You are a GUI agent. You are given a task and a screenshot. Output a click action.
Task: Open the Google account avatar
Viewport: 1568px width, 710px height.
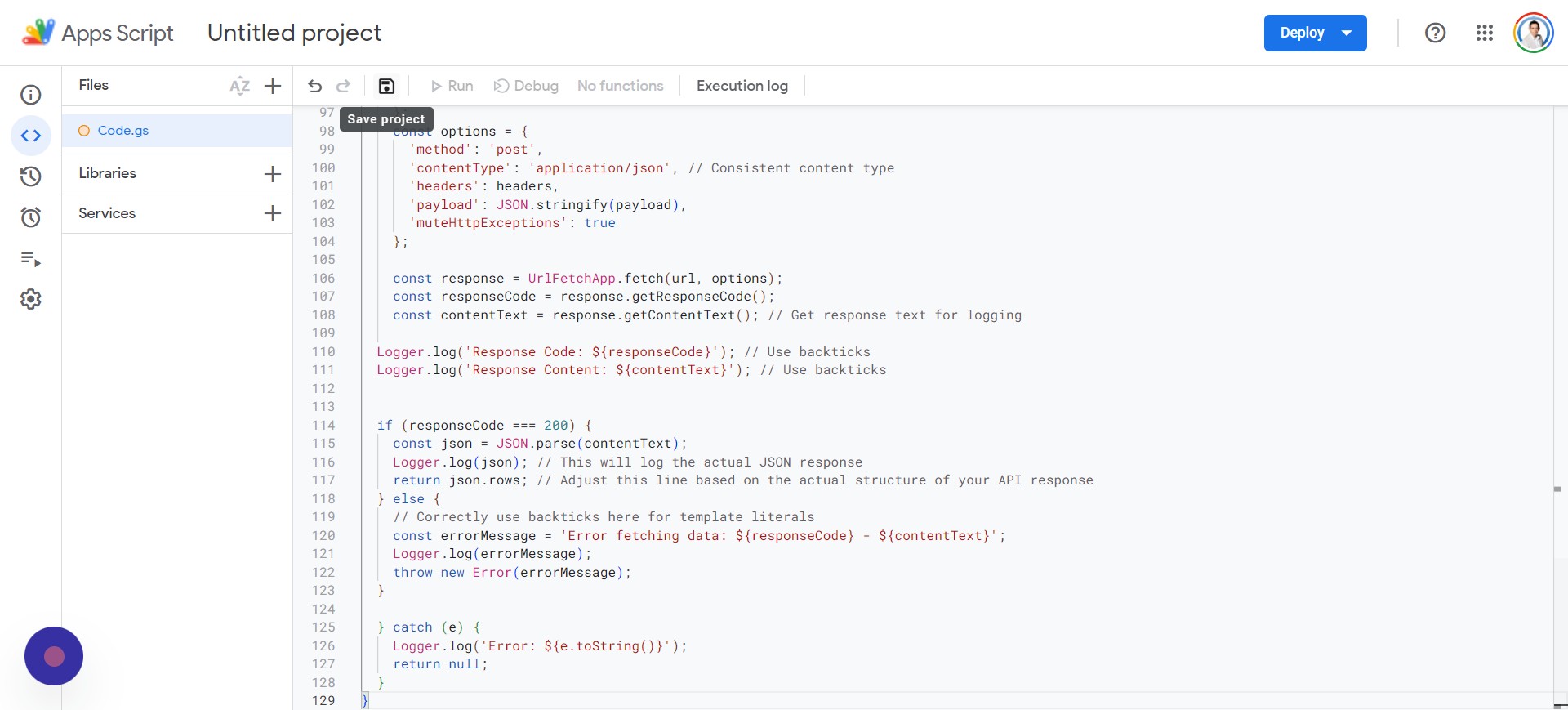(x=1534, y=33)
